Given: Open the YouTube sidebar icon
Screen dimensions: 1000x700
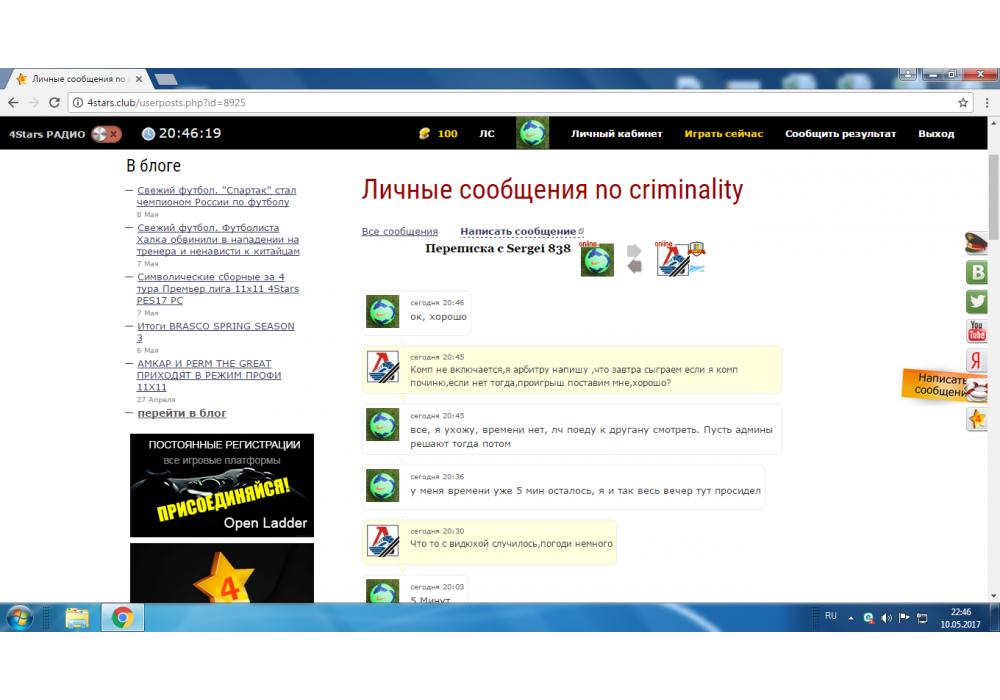Looking at the screenshot, I should pyautogui.click(x=976, y=331).
